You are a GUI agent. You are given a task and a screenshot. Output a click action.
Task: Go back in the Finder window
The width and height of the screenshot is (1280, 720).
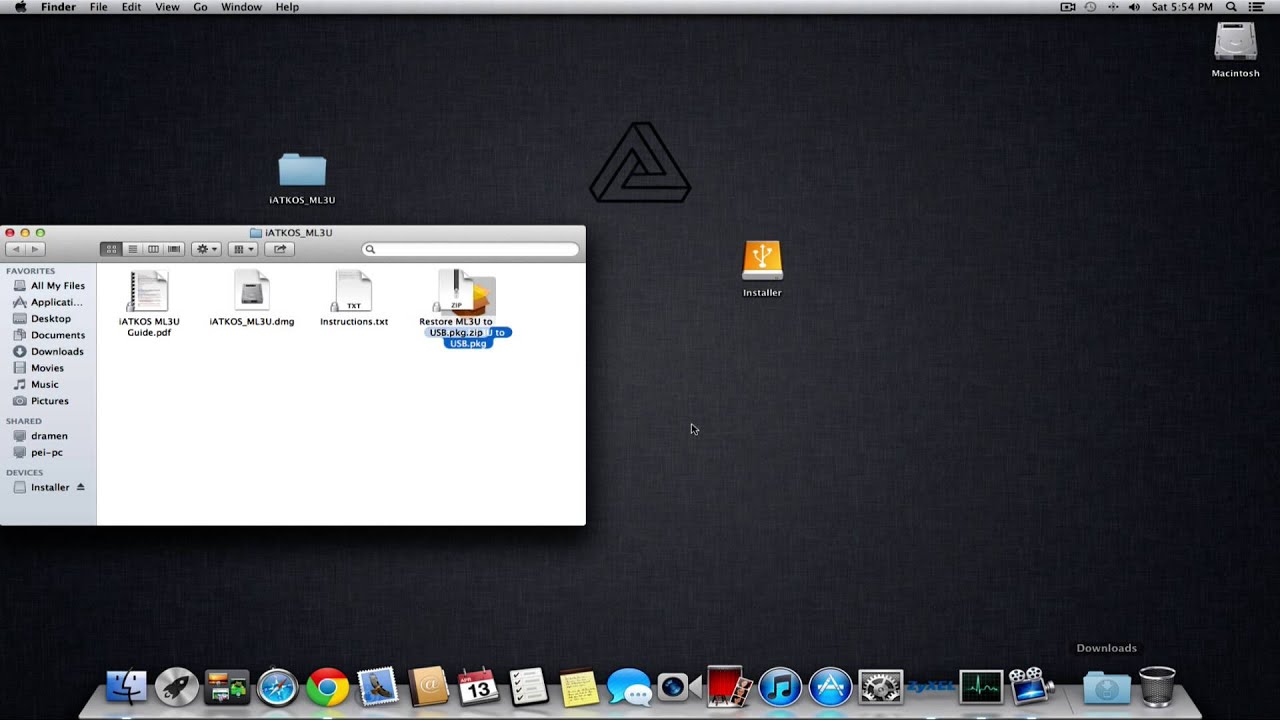point(15,249)
